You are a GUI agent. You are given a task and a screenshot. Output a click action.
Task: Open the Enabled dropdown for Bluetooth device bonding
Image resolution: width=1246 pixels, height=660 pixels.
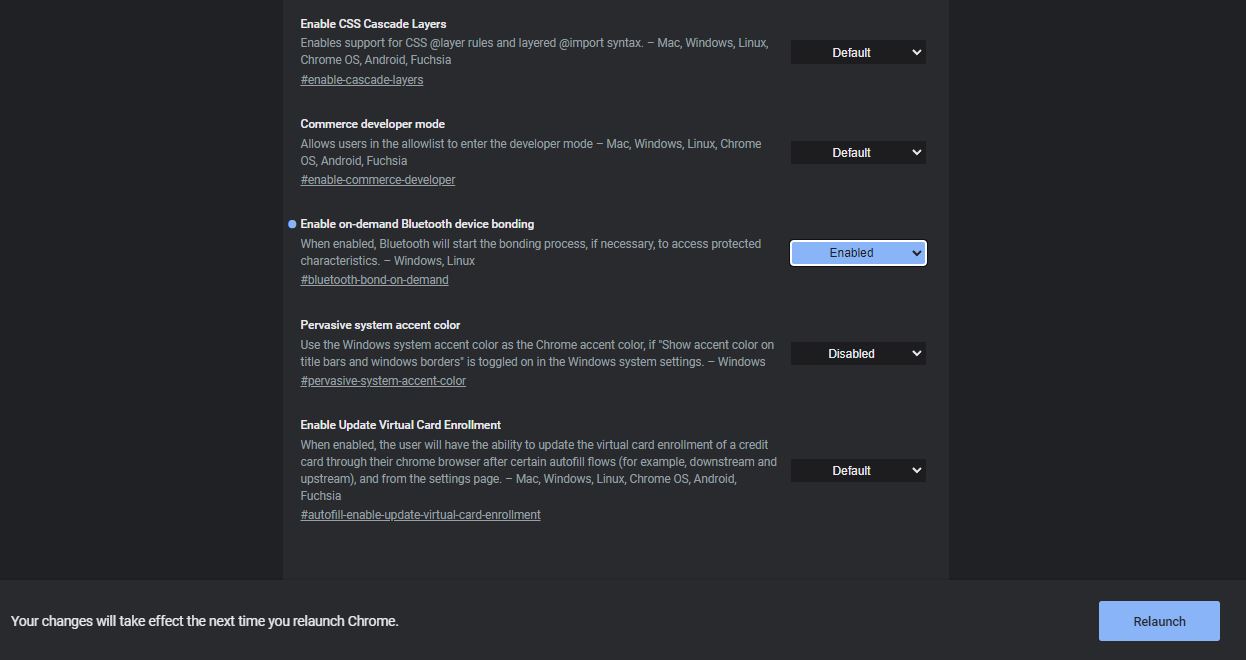pos(858,253)
